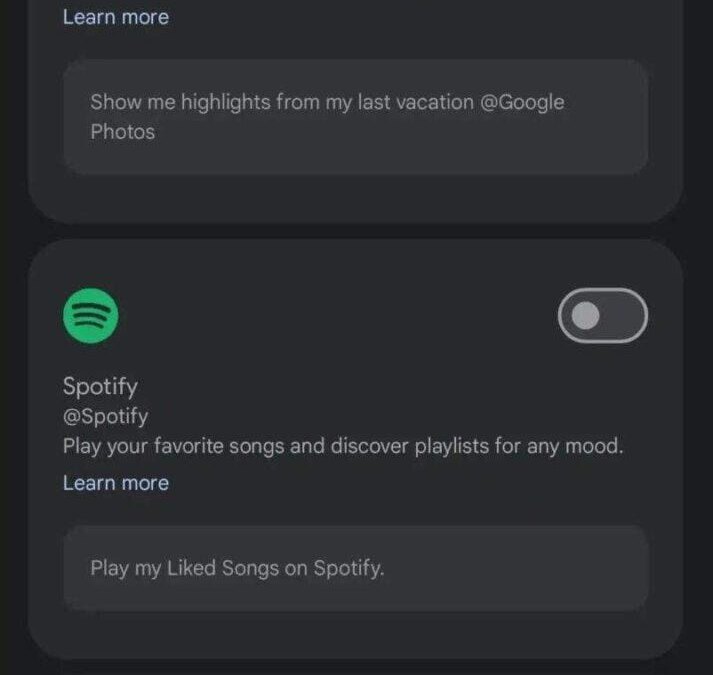The height and width of the screenshot is (675, 713).
Task: Click the dark gap between the two extension cards
Action: pos(355,231)
